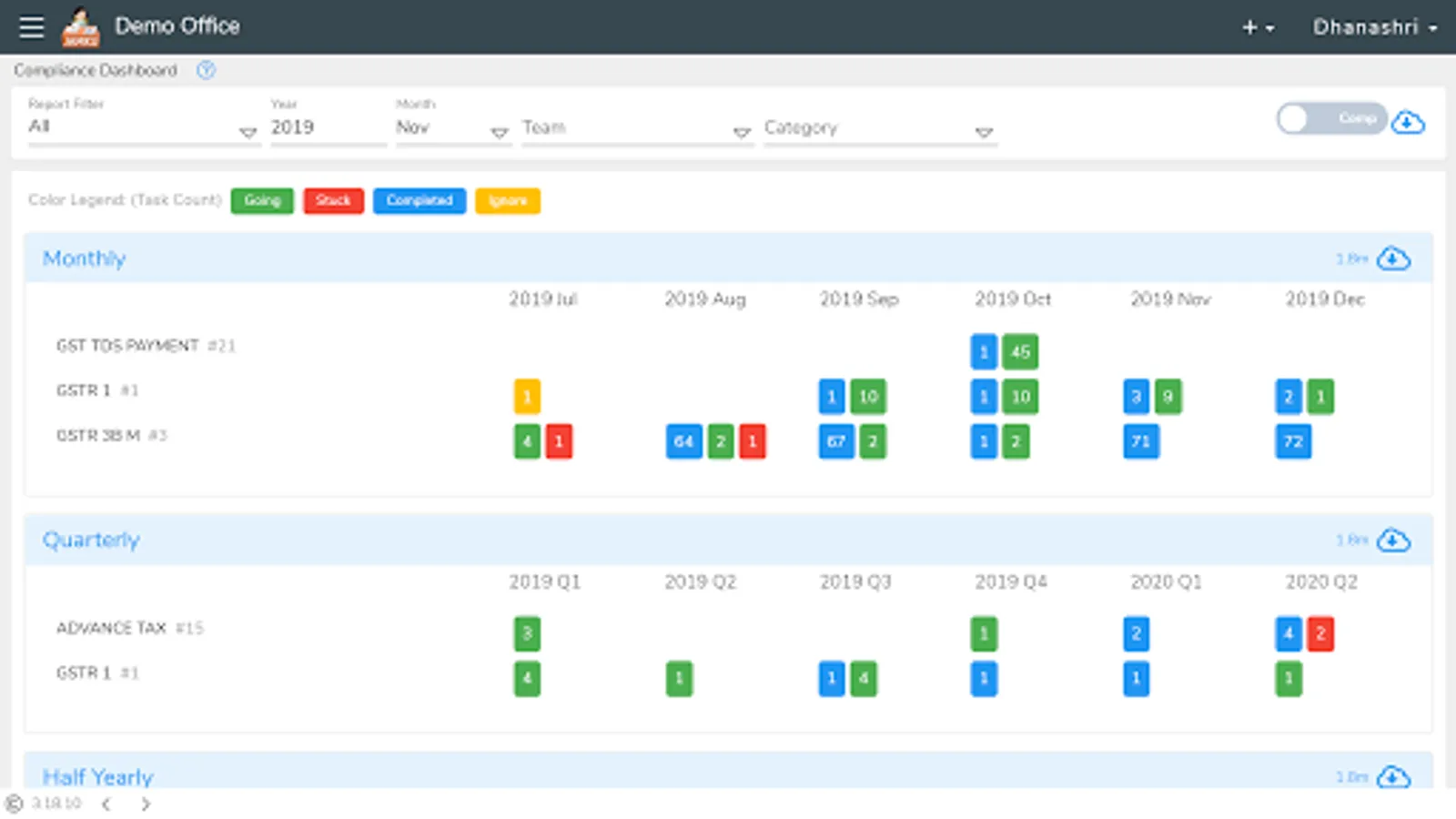This screenshot has height=819, width=1456.
Task: Click the red Stuck legend badge
Action: point(333,200)
